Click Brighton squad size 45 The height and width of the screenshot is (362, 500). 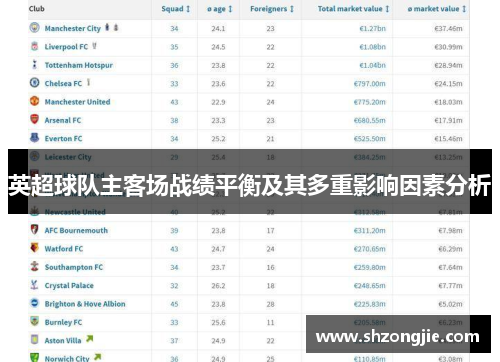coord(174,304)
